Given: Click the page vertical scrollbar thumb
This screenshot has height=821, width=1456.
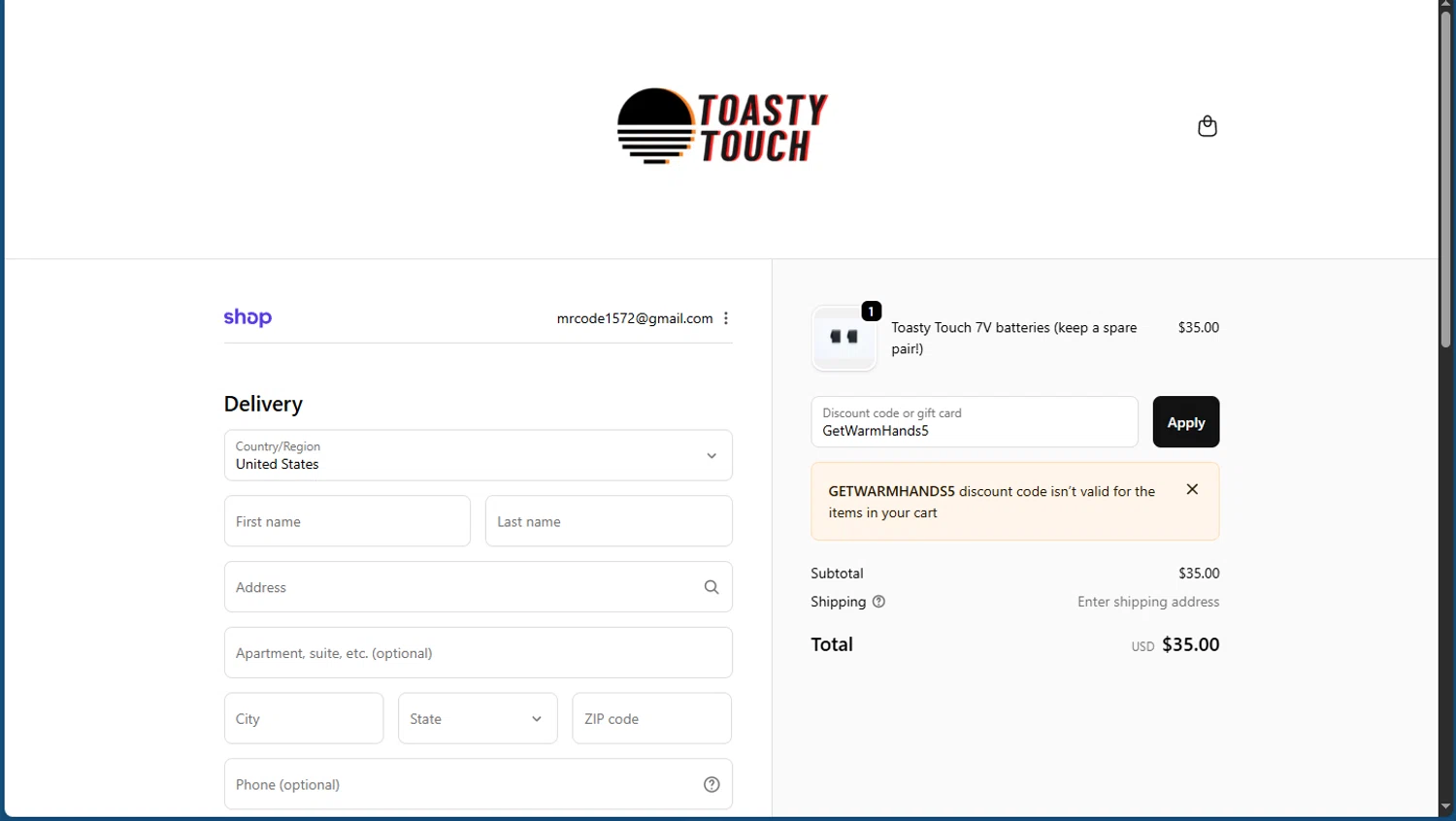Looking at the screenshot, I should (x=1445, y=180).
